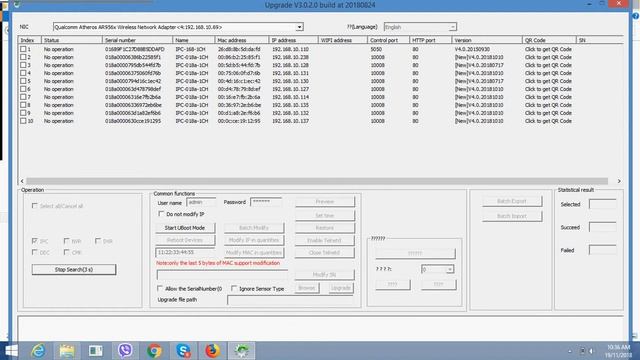Image resolution: width=640 pixels, height=360 pixels.
Task: Select IP address 192.168.10.238
Action: (x=290, y=57)
